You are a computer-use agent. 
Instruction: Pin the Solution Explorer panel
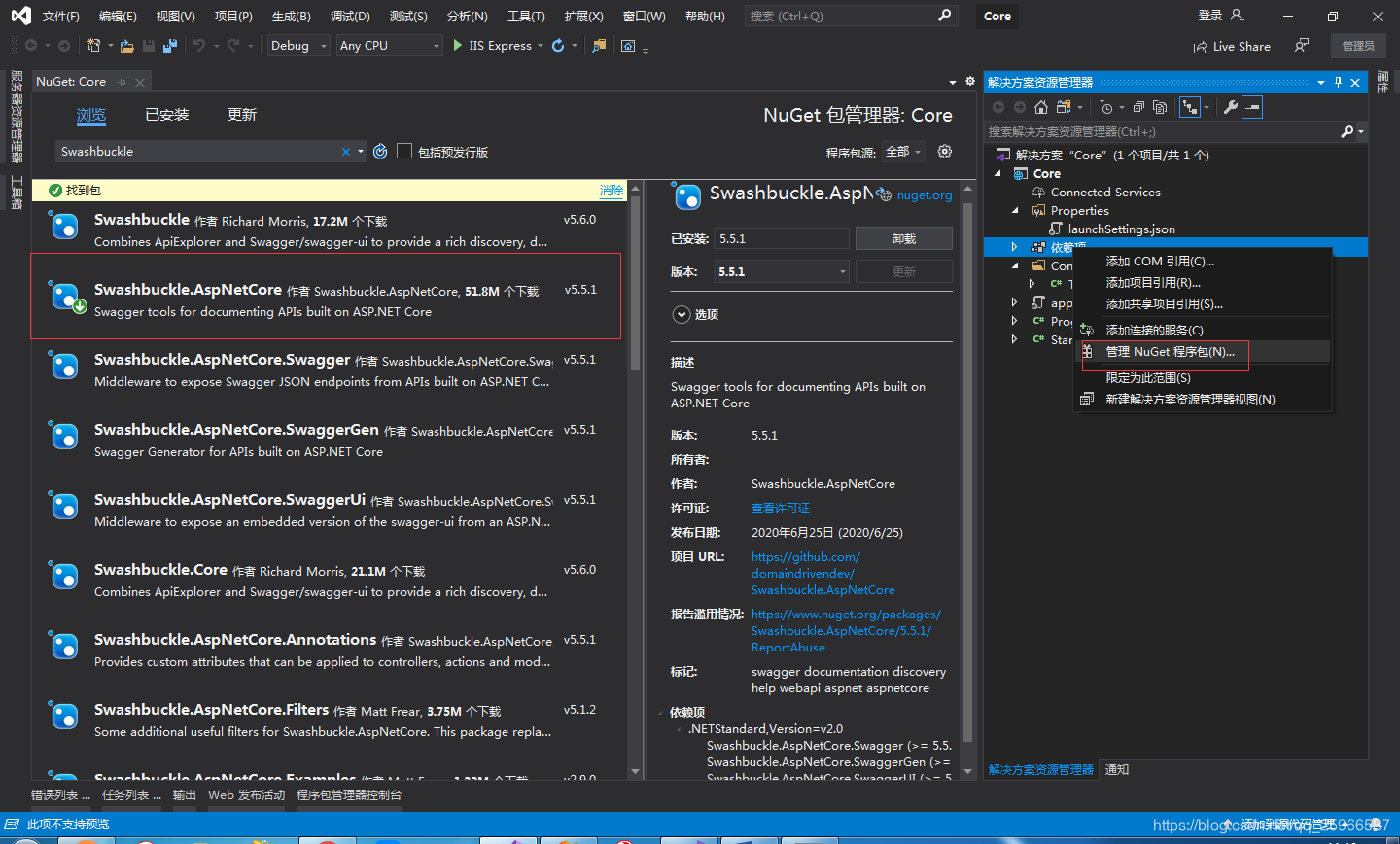click(x=1338, y=83)
